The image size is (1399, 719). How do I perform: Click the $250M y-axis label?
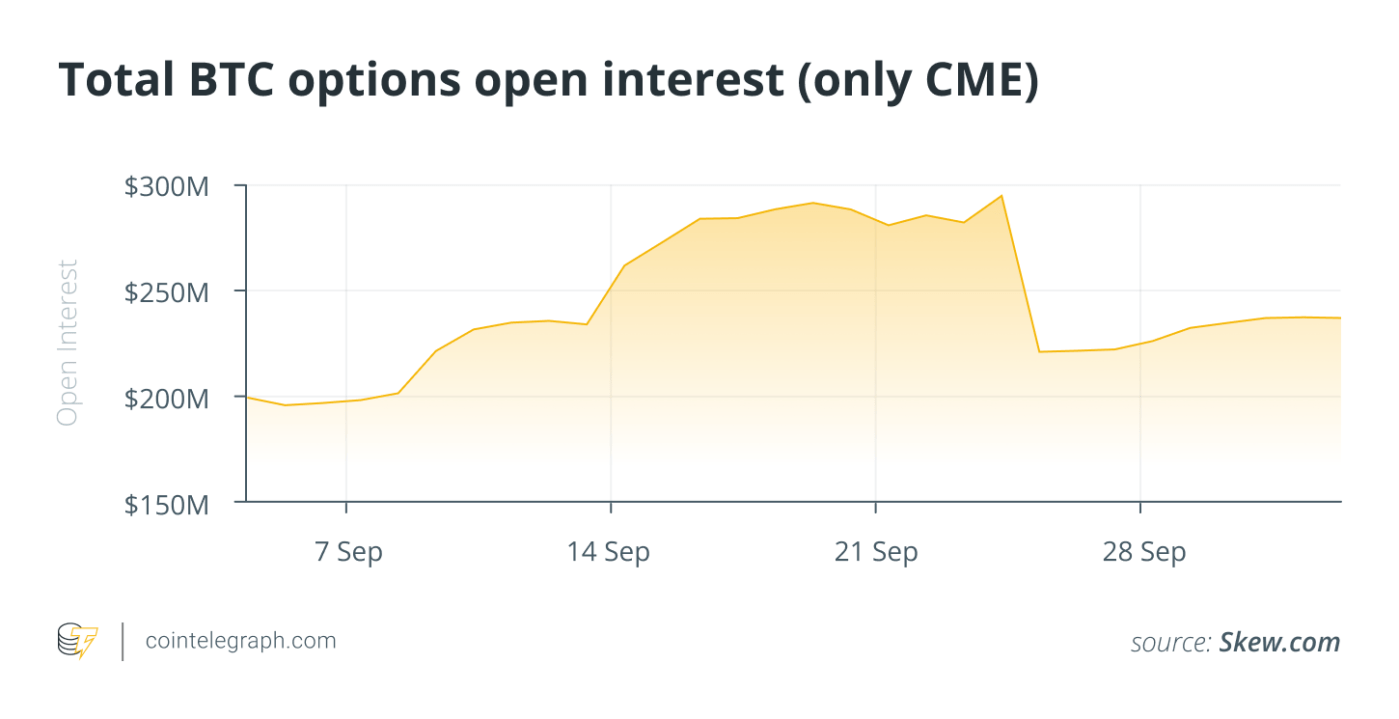point(166,292)
